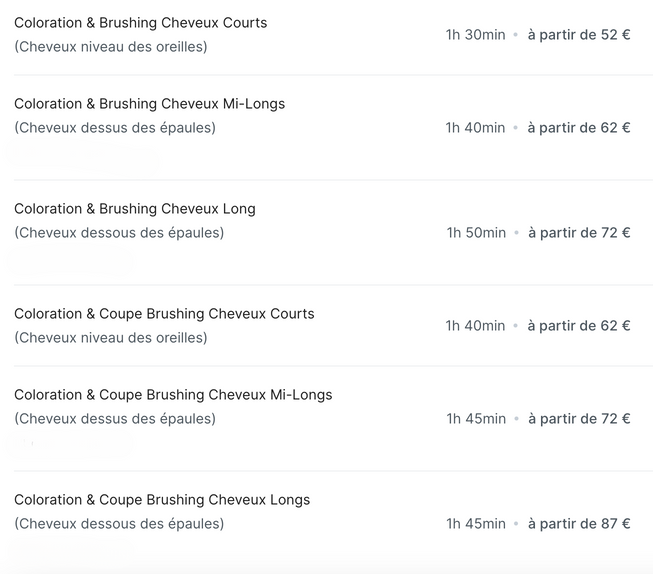The image size is (653, 574).
Task: Click 1h 40min on Coupe Brushing Courts row
Action: 476,325
